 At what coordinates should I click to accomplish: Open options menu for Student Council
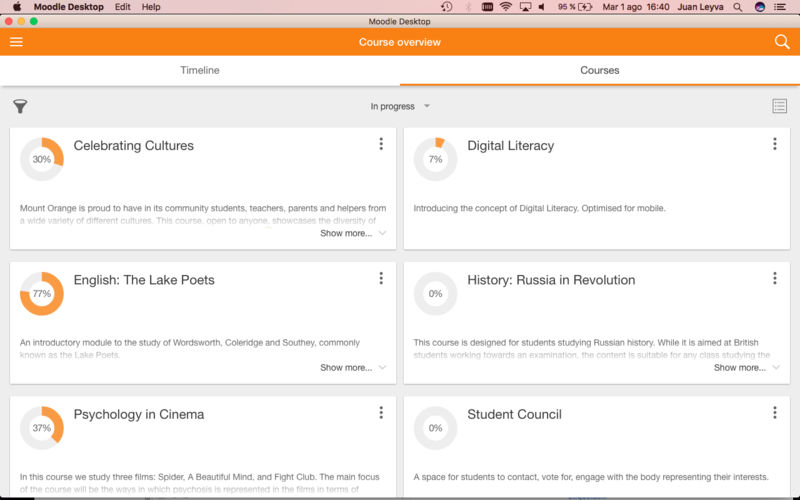pos(774,413)
